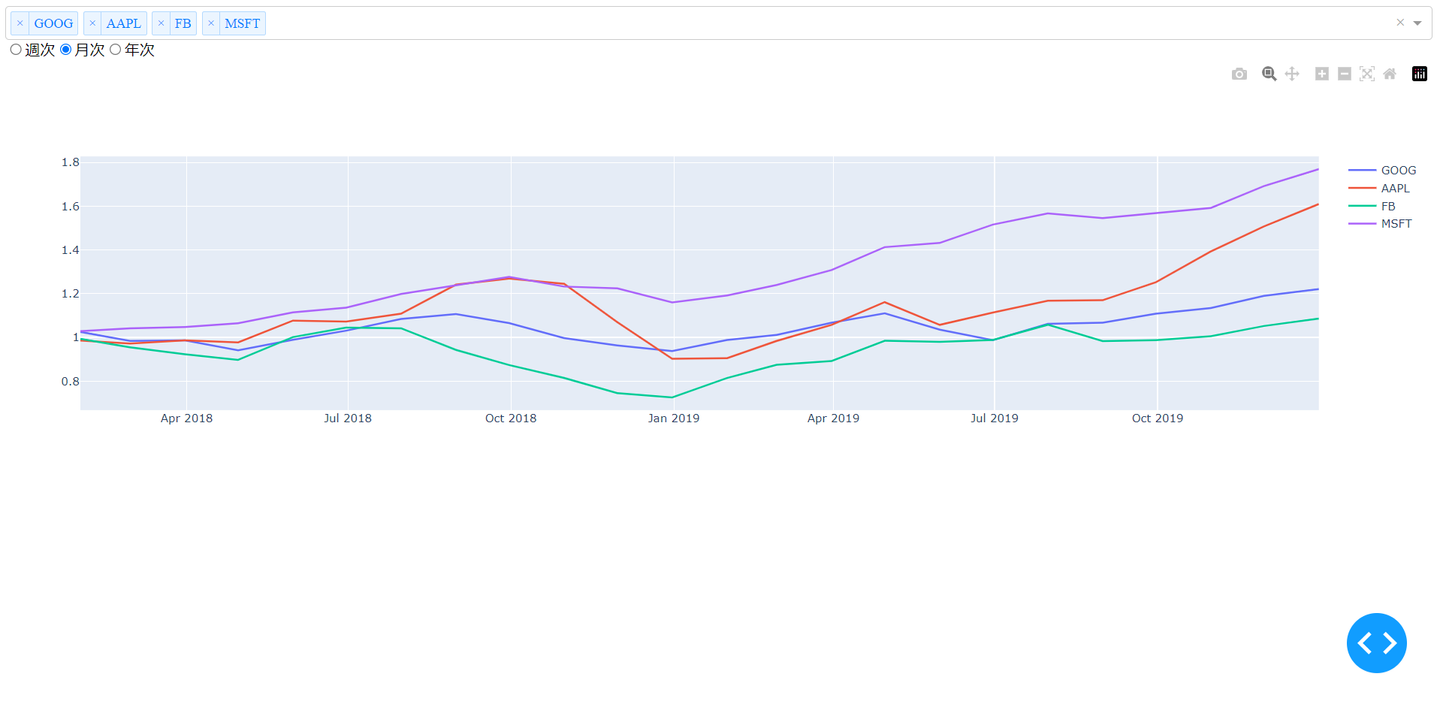The width and height of the screenshot is (1440, 704).
Task: Toggle MSFT trace in legend
Action: pyautogui.click(x=1395, y=224)
